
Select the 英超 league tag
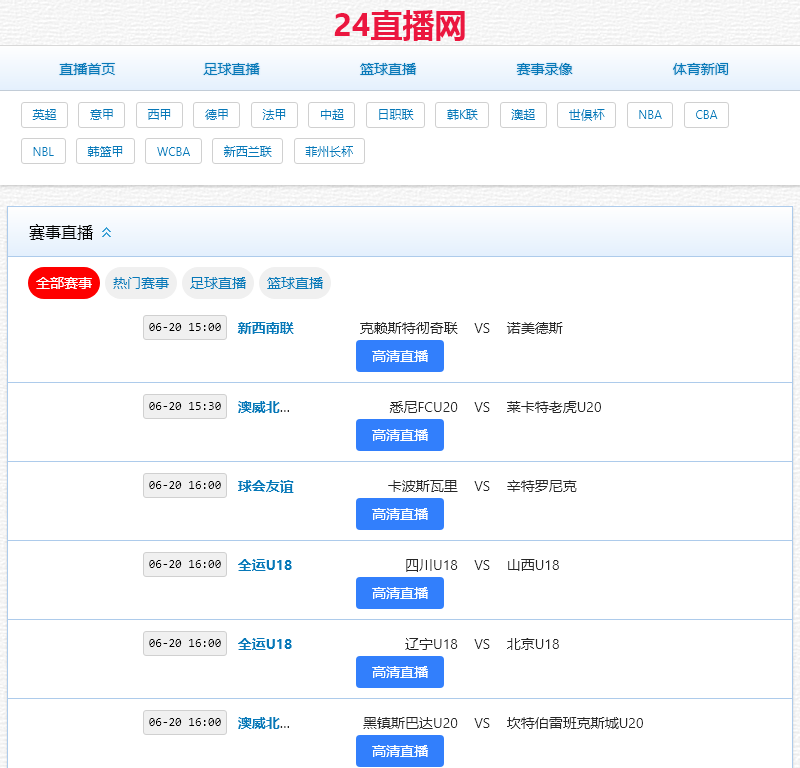coord(44,115)
